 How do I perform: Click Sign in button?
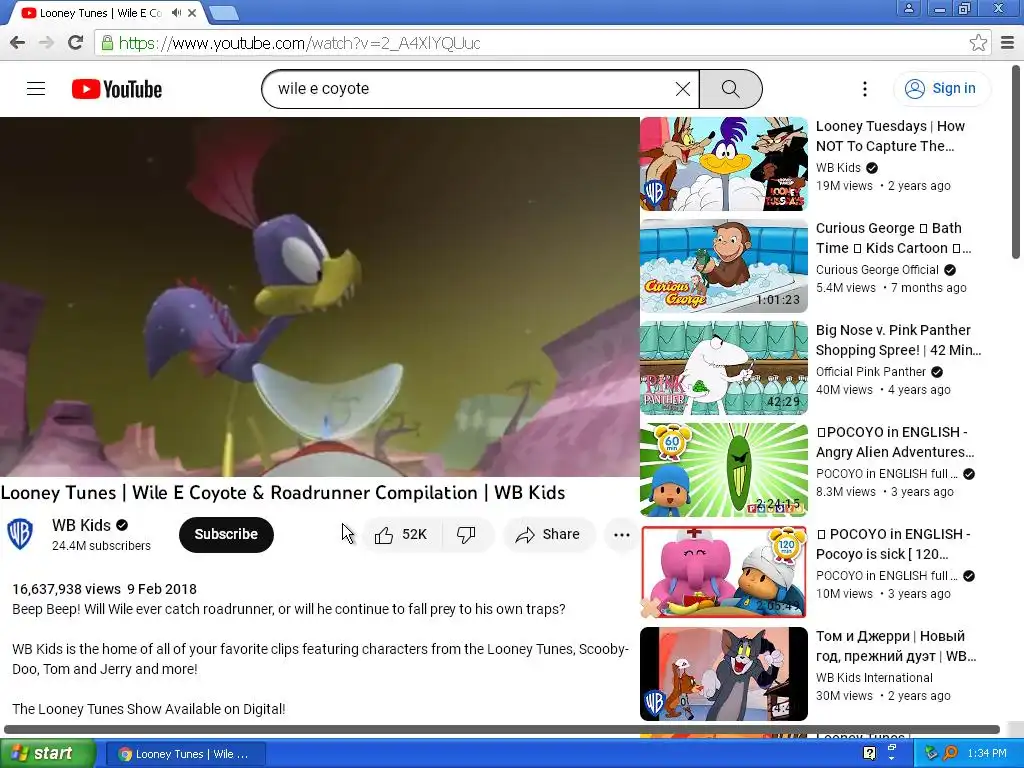[941, 89]
